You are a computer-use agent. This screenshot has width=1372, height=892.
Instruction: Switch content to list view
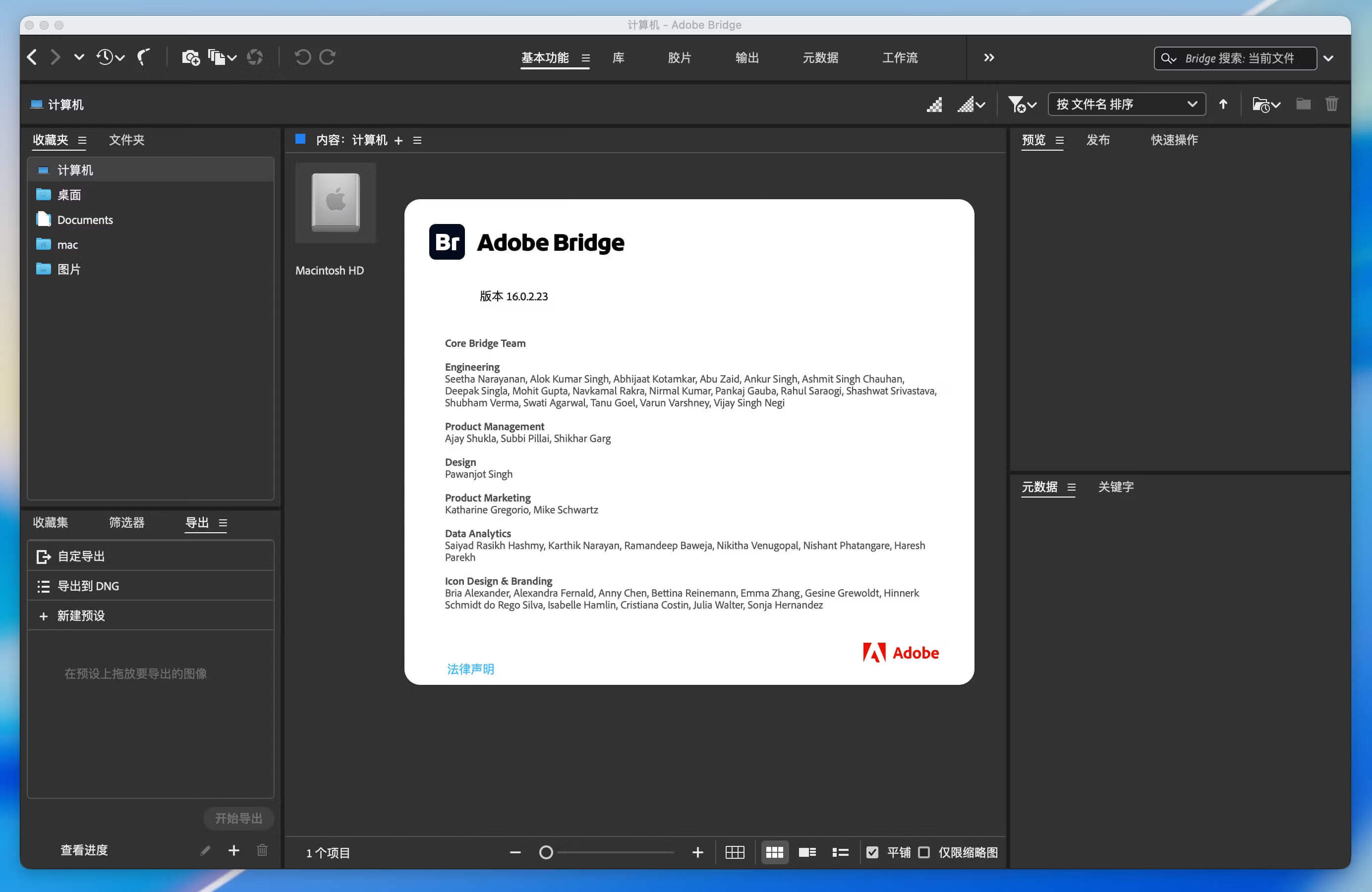coord(841,853)
